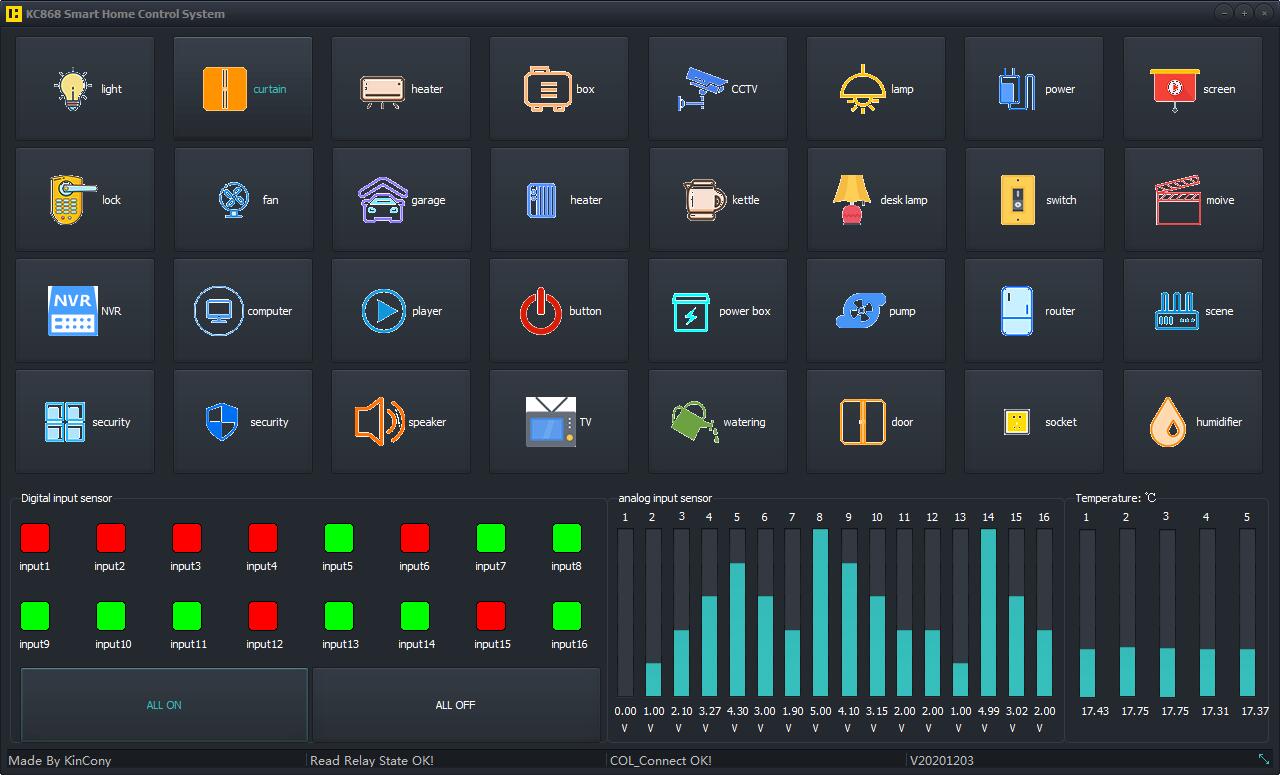
Task: Click the resize icon in status bar
Action: [x=1264, y=760]
